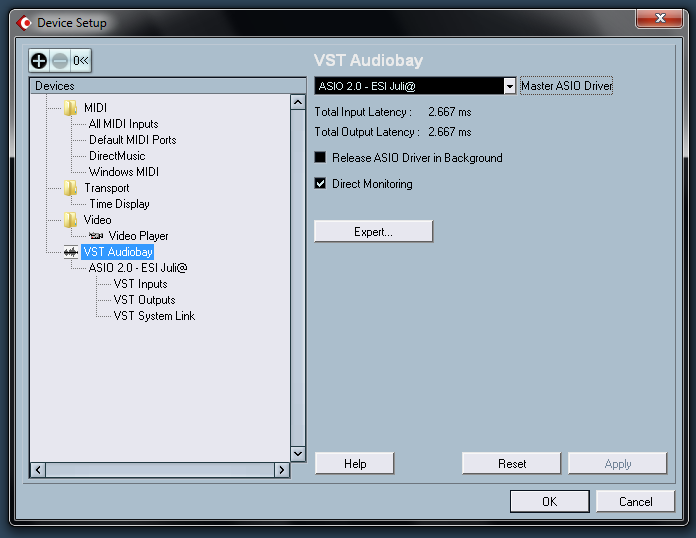Click the horizontal scrollbar right arrow
The width and height of the screenshot is (696, 538).
[x=282, y=470]
